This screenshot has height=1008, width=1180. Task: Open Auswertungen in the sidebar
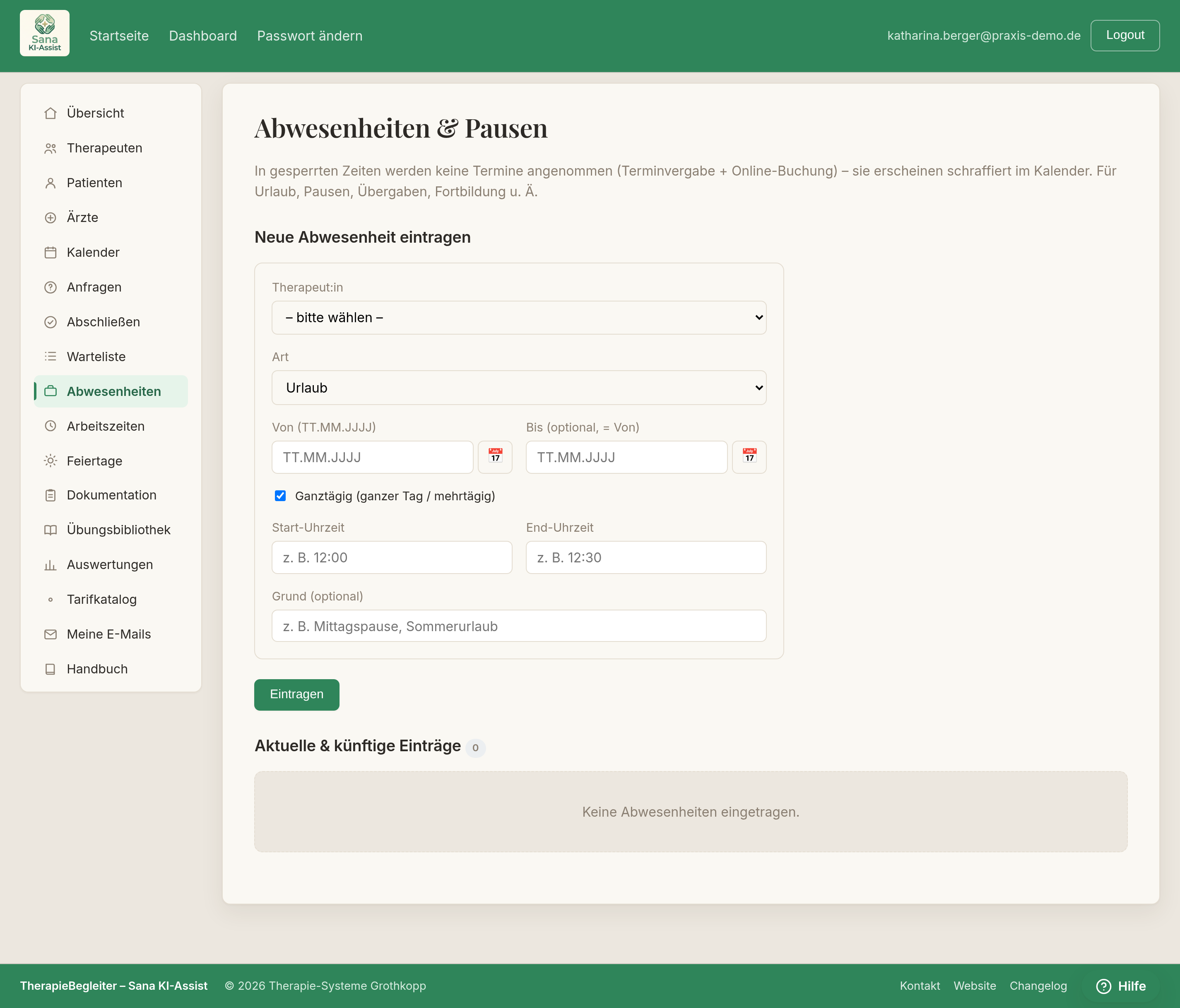(111, 564)
